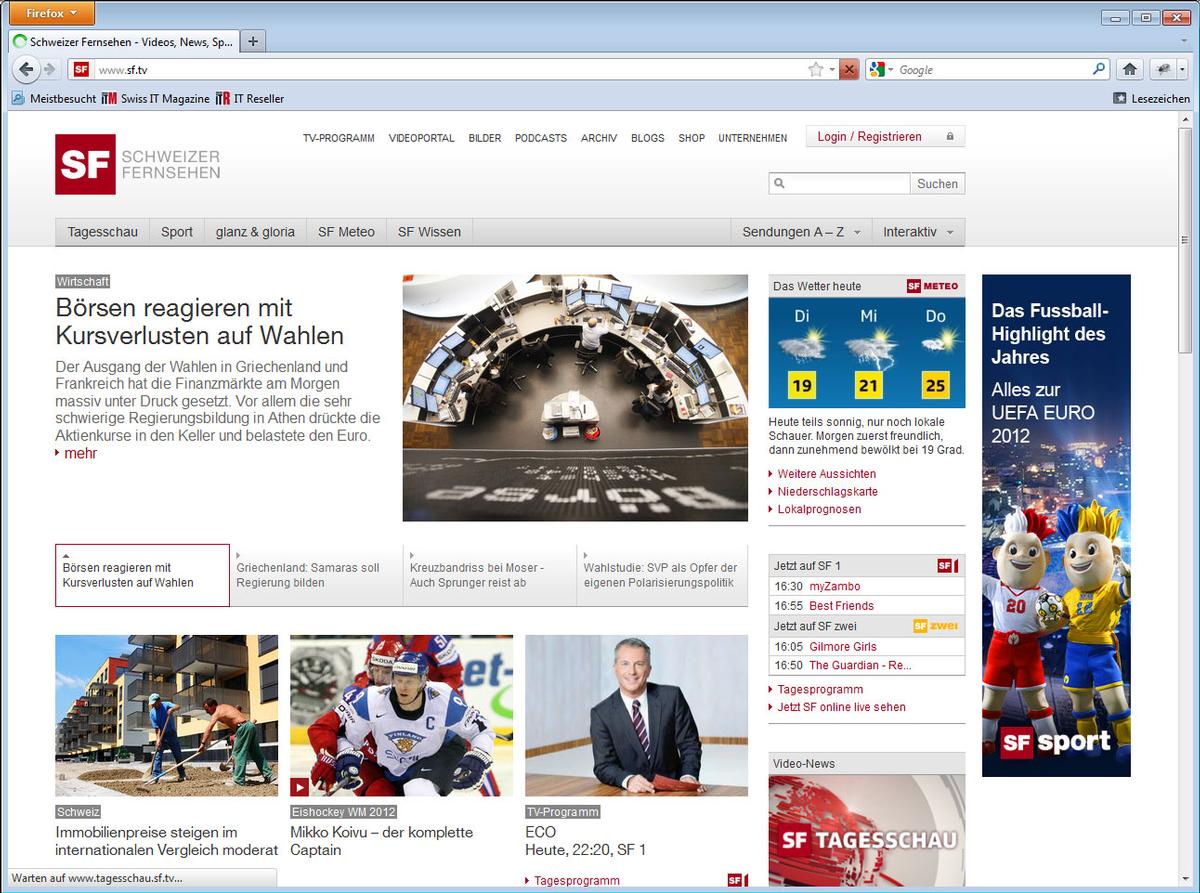Visit the BLOGS link
This screenshot has height=893, width=1200.
pos(648,138)
